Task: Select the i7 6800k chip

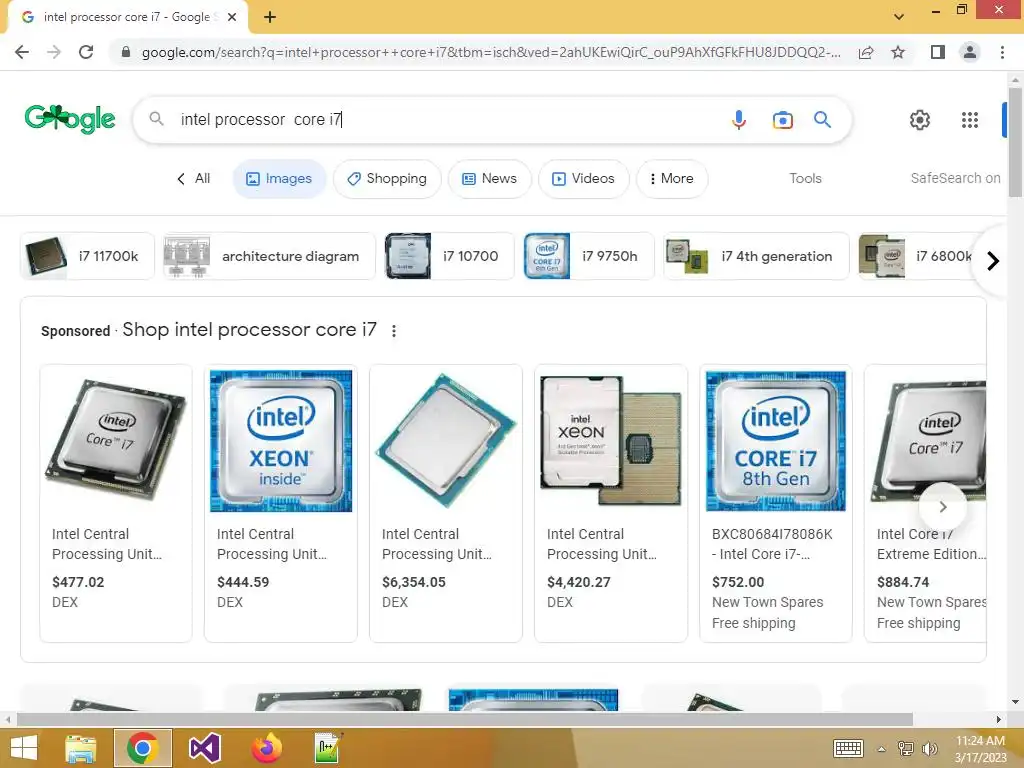Action: pyautogui.click(x=918, y=256)
